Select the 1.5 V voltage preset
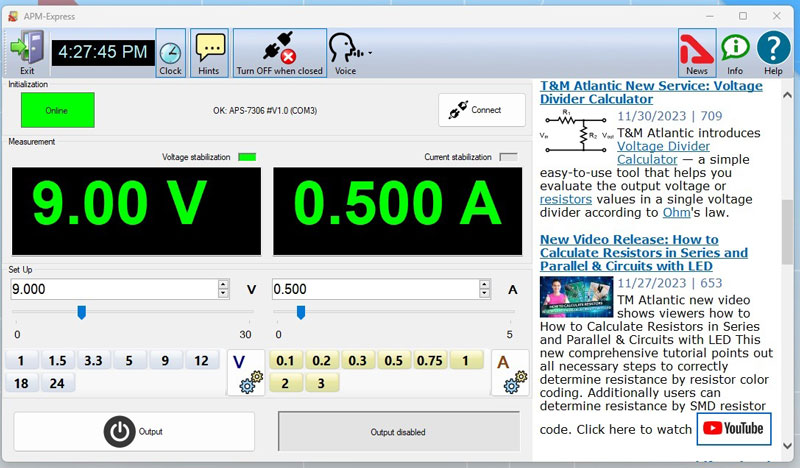Screen dimensions: 800x468 (57, 360)
